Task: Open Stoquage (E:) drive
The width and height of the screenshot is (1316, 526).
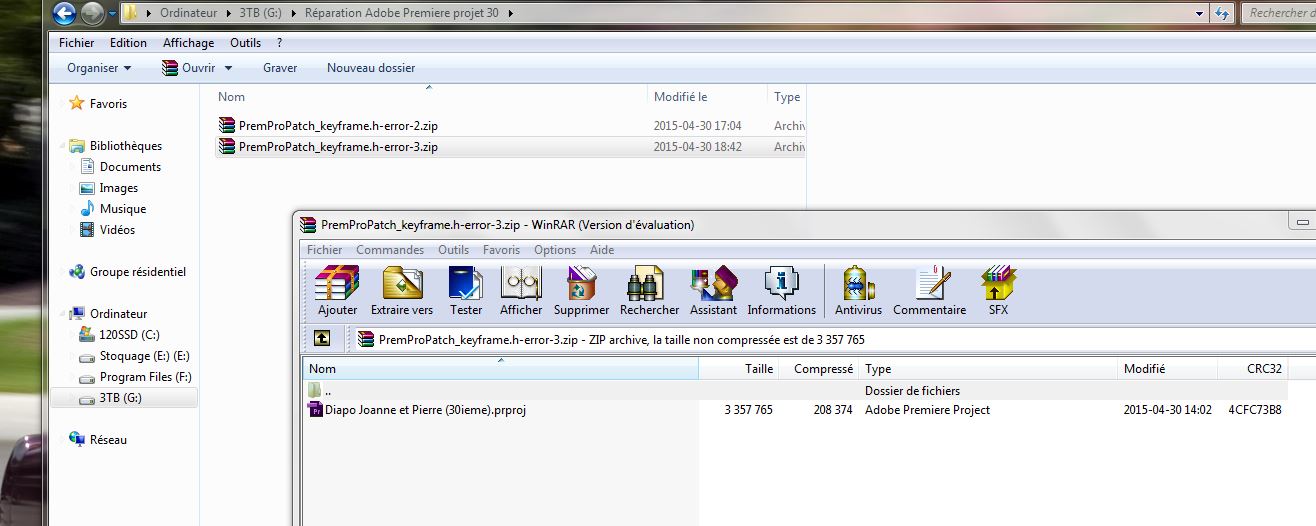Action: [144, 356]
